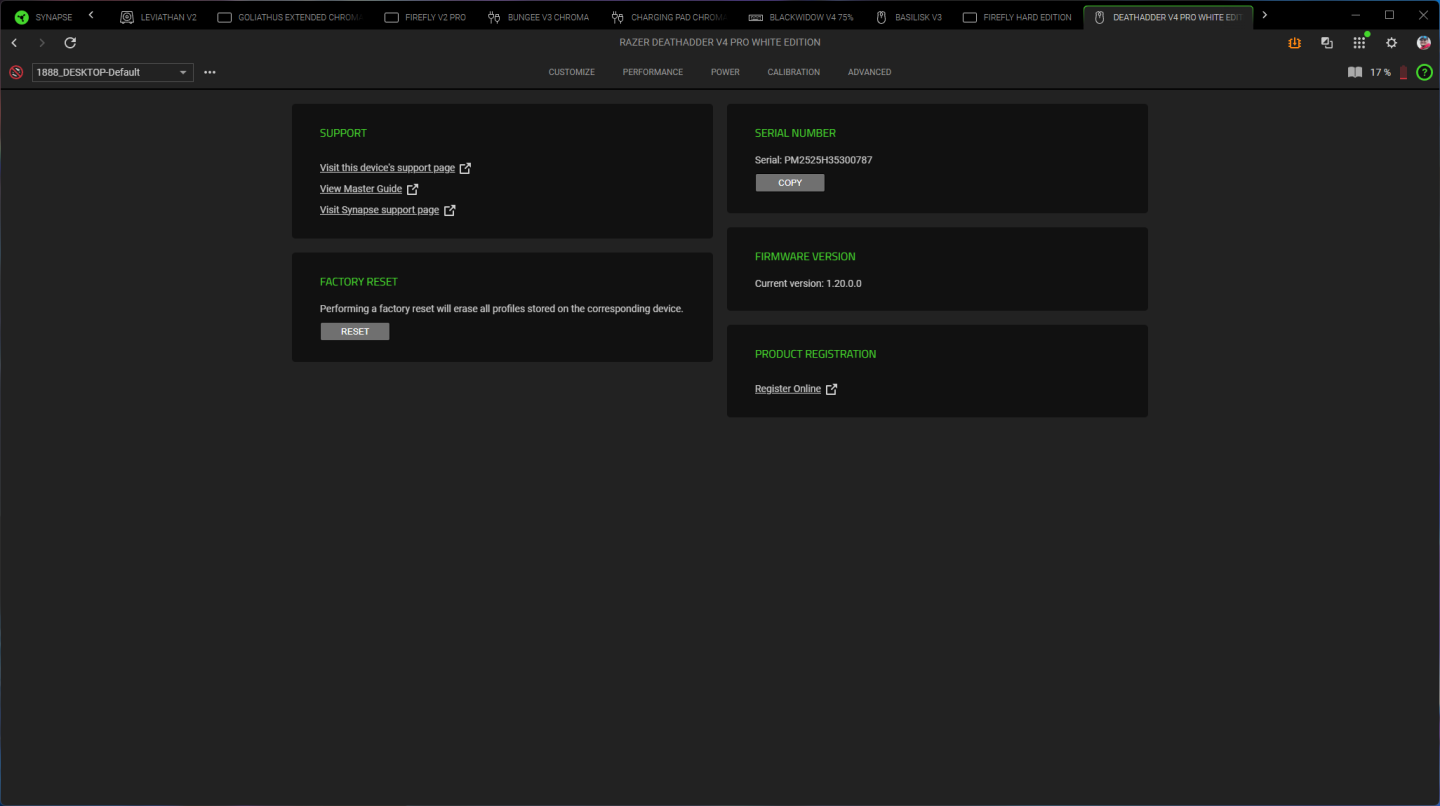The image size is (1440, 806).
Task: Click the Firmware Version heading
Action: point(805,257)
